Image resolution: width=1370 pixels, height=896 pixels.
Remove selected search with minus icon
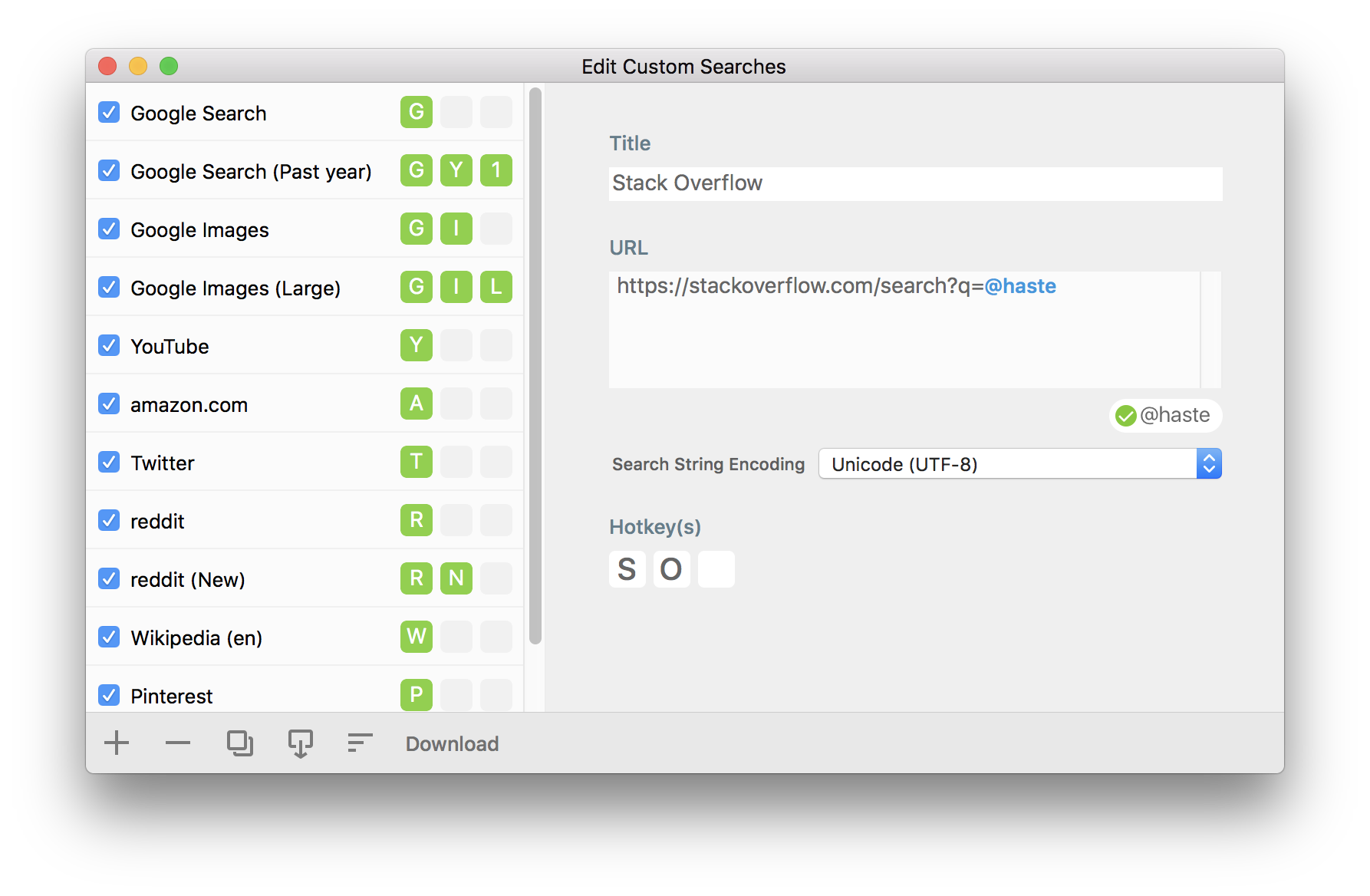click(178, 743)
